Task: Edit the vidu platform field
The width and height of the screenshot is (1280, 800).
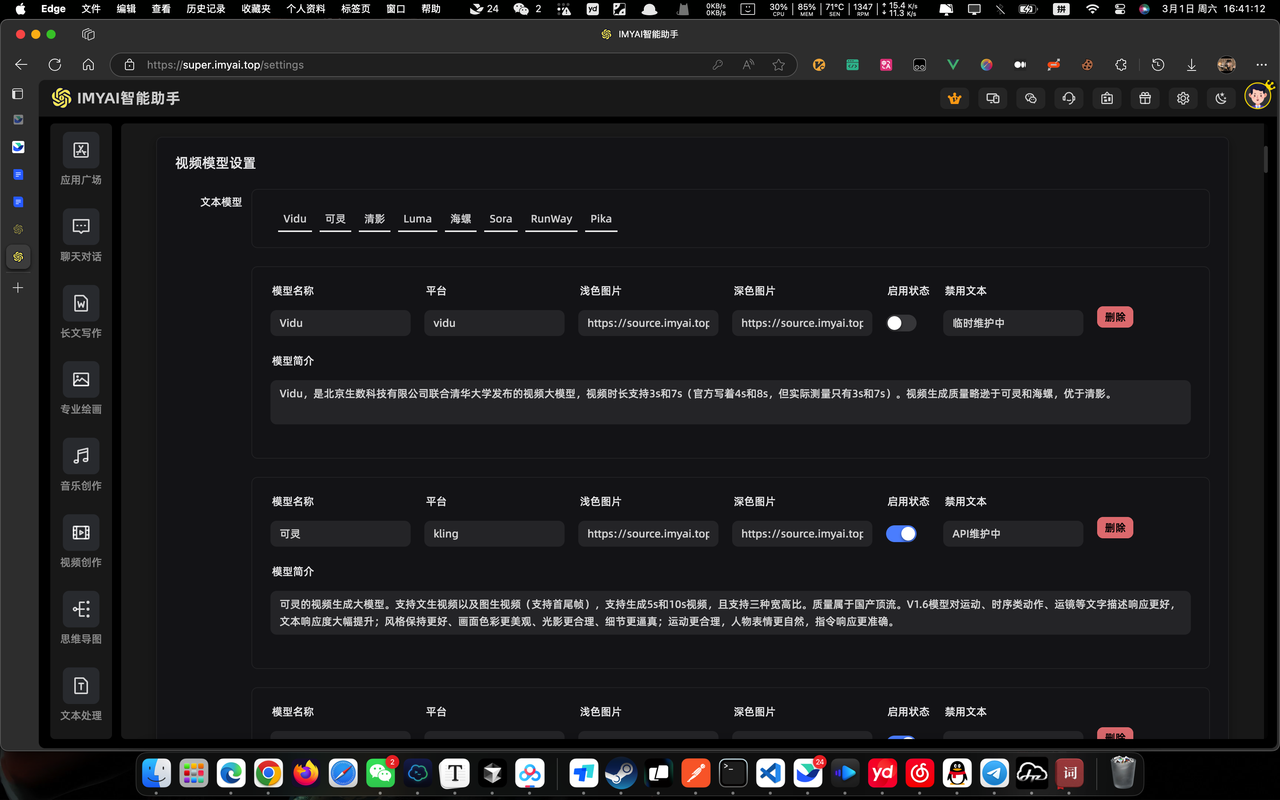Action: point(495,323)
